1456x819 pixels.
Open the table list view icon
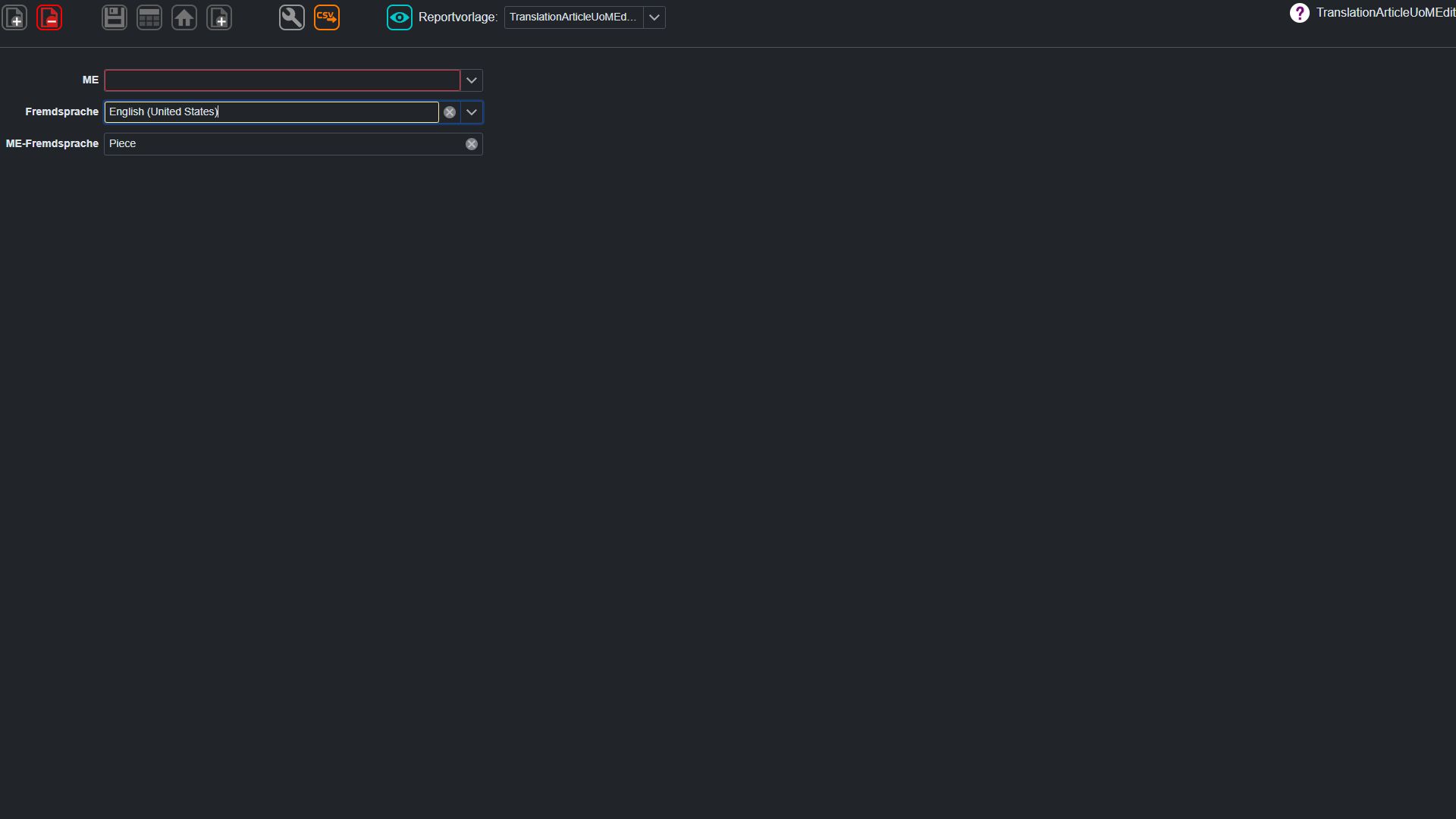pos(149,17)
